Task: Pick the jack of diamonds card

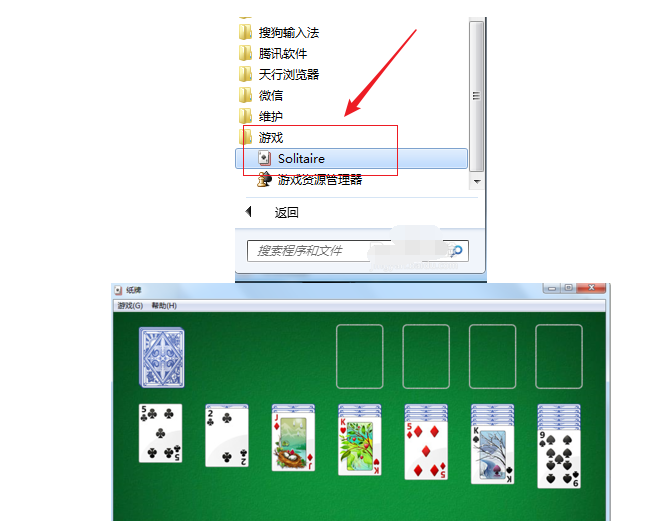Action: pos(293,442)
